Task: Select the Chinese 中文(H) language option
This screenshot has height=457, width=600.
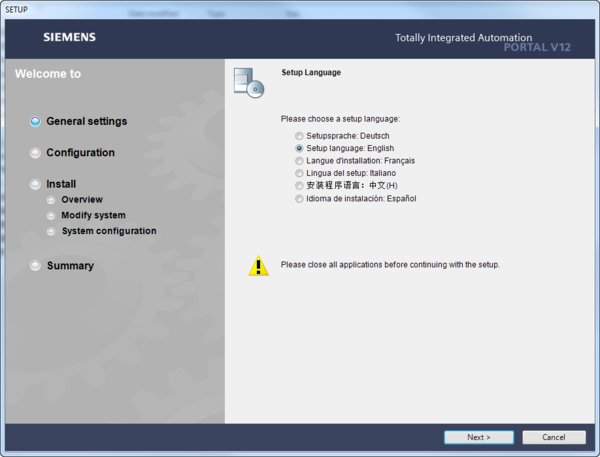Action: [x=299, y=186]
